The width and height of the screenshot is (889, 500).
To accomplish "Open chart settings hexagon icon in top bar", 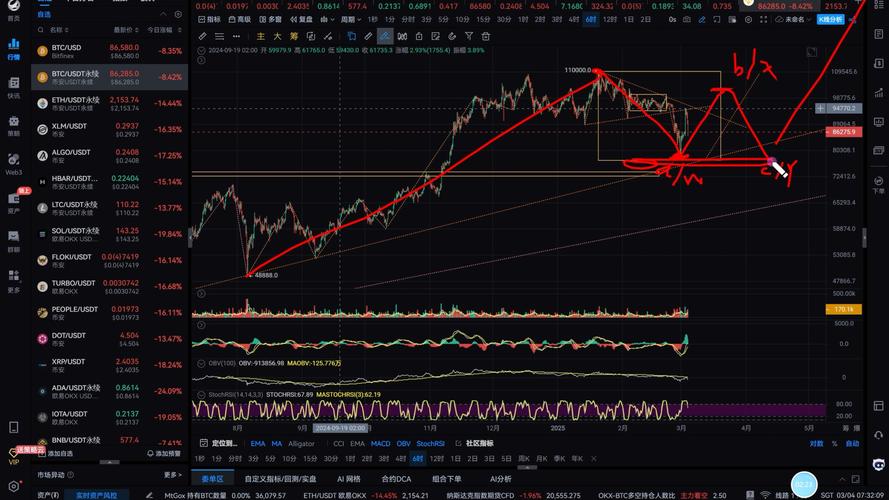I will (748, 19).
